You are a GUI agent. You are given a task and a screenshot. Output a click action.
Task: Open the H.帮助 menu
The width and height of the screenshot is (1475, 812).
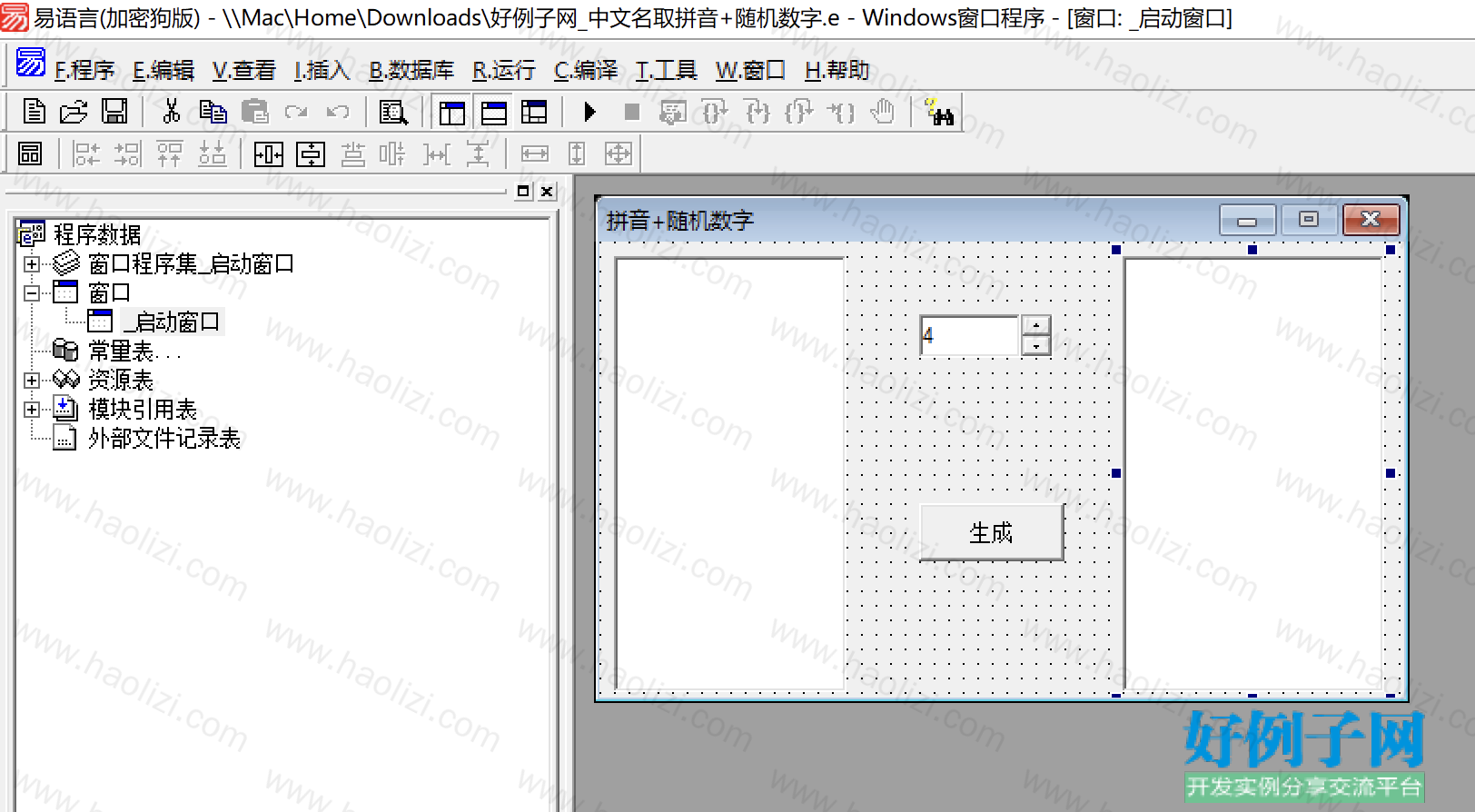point(836,70)
